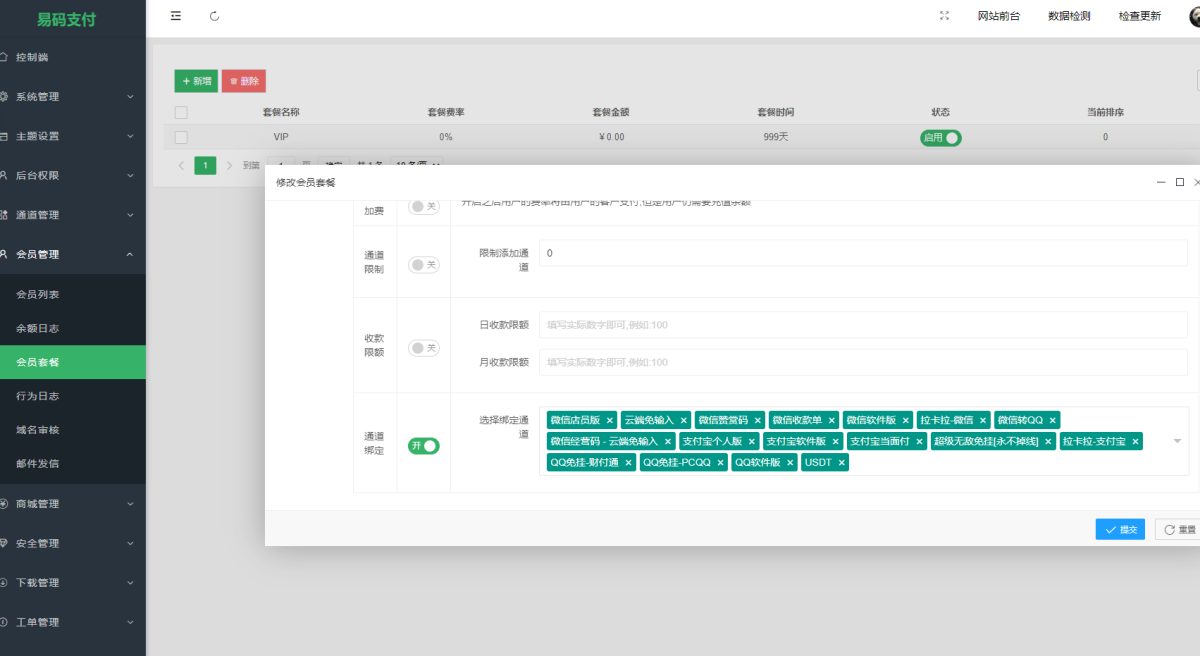Screen dimensions: 1200x656
Task: Click the red 删除 button
Action: click(244, 81)
